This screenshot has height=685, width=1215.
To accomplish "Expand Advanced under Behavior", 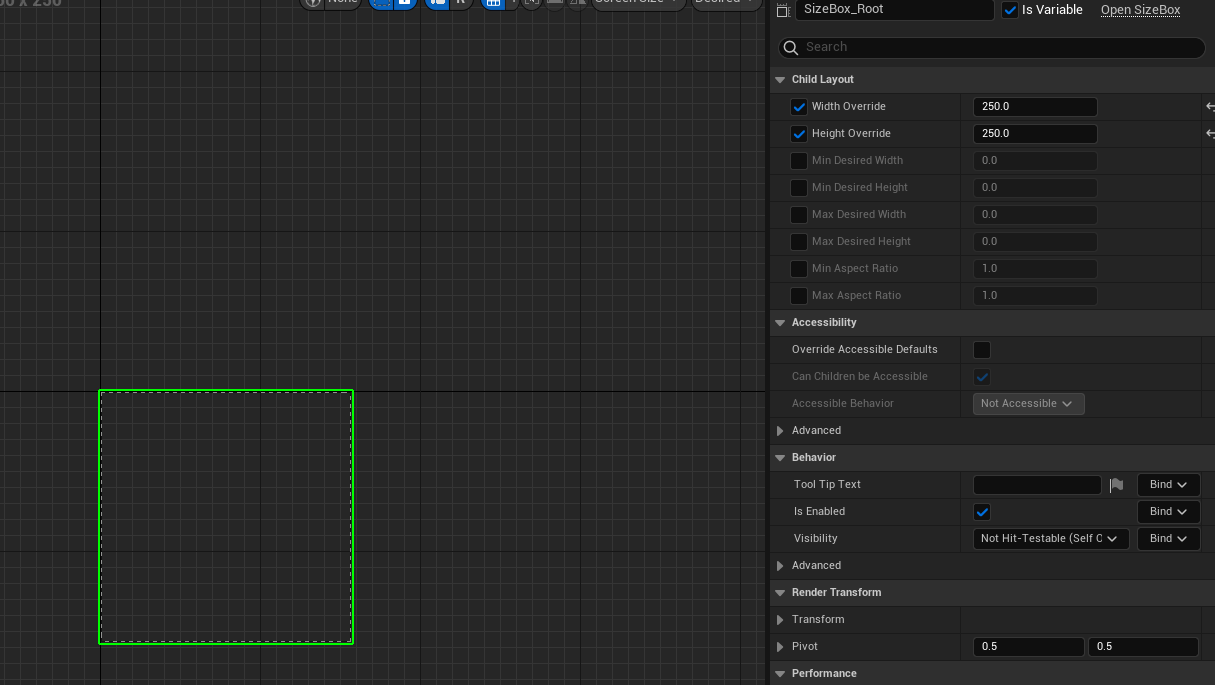I will 780,565.
